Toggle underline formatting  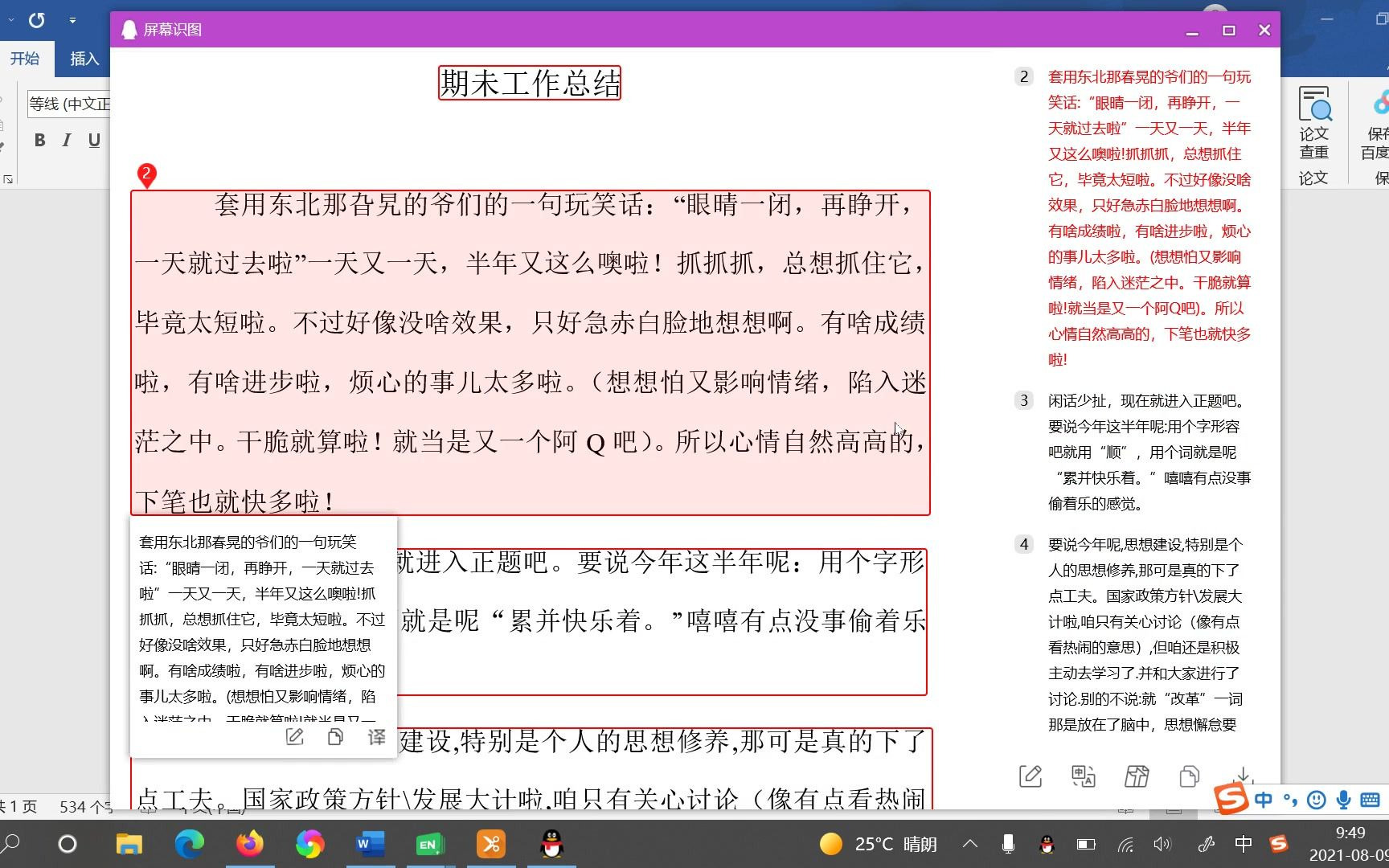coord(95,139)
